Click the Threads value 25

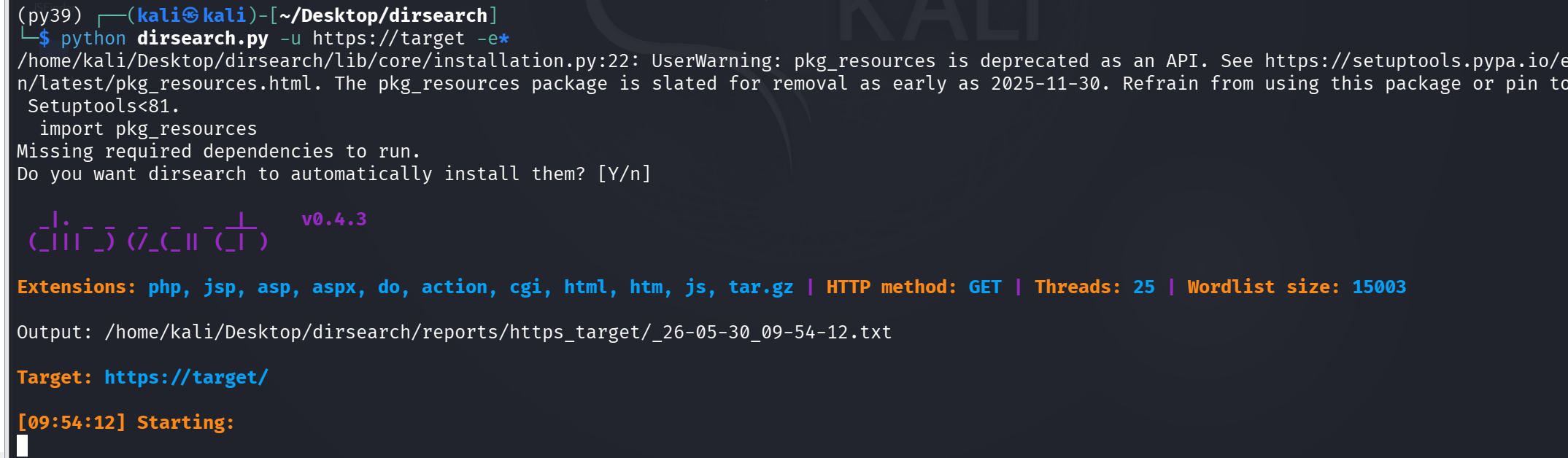1144,287
